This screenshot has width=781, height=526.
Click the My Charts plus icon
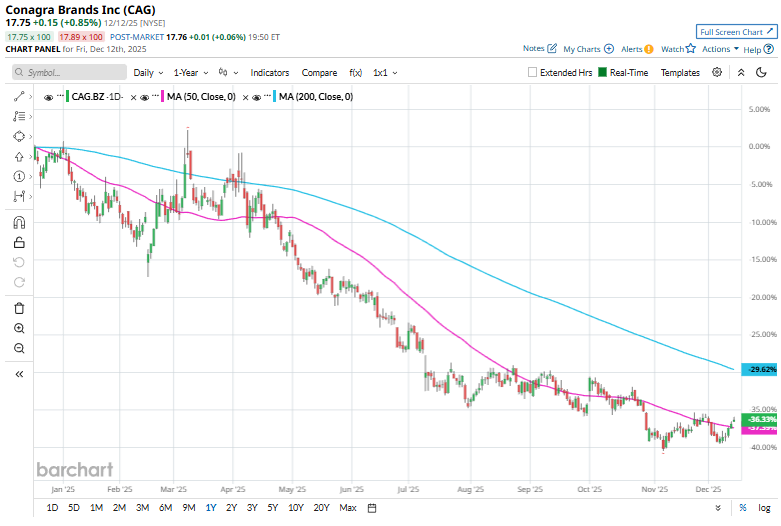[609, 49]
